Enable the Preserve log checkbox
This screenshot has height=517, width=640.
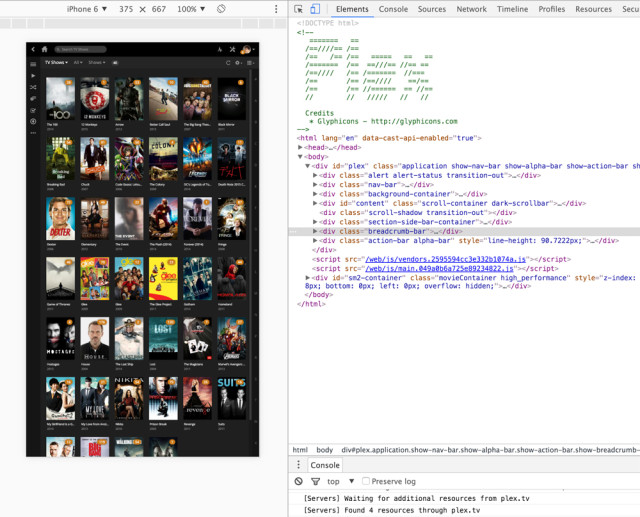[366, 481]
